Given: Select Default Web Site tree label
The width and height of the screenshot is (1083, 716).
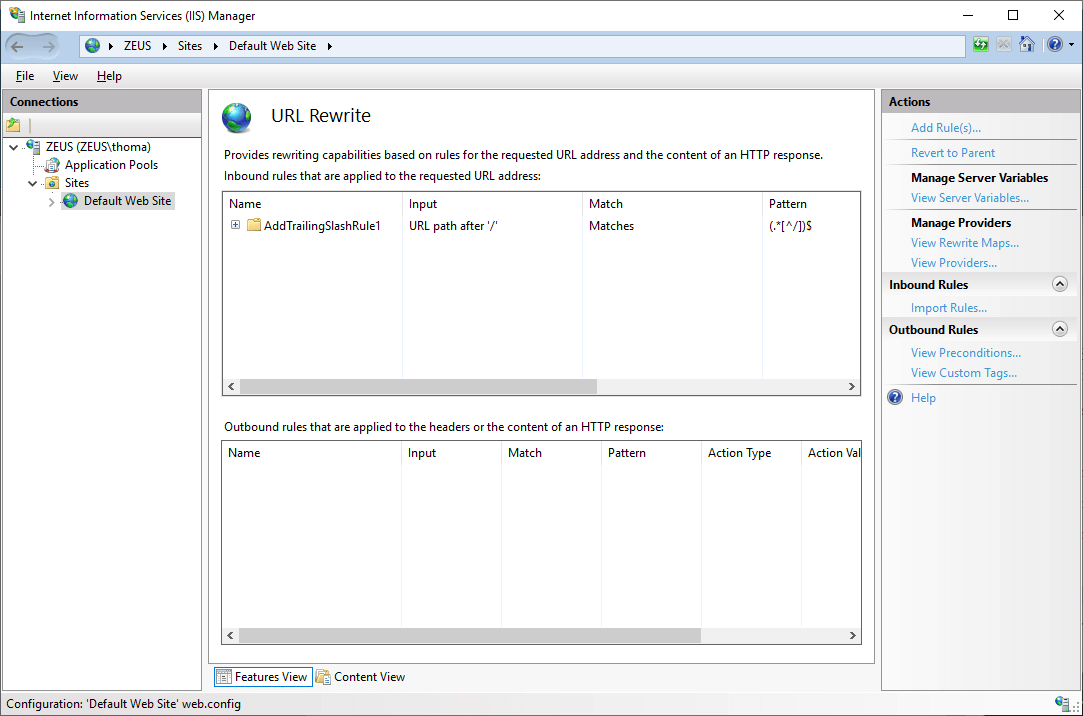Looking at the screenshot, I should click(x=127, y=201).
